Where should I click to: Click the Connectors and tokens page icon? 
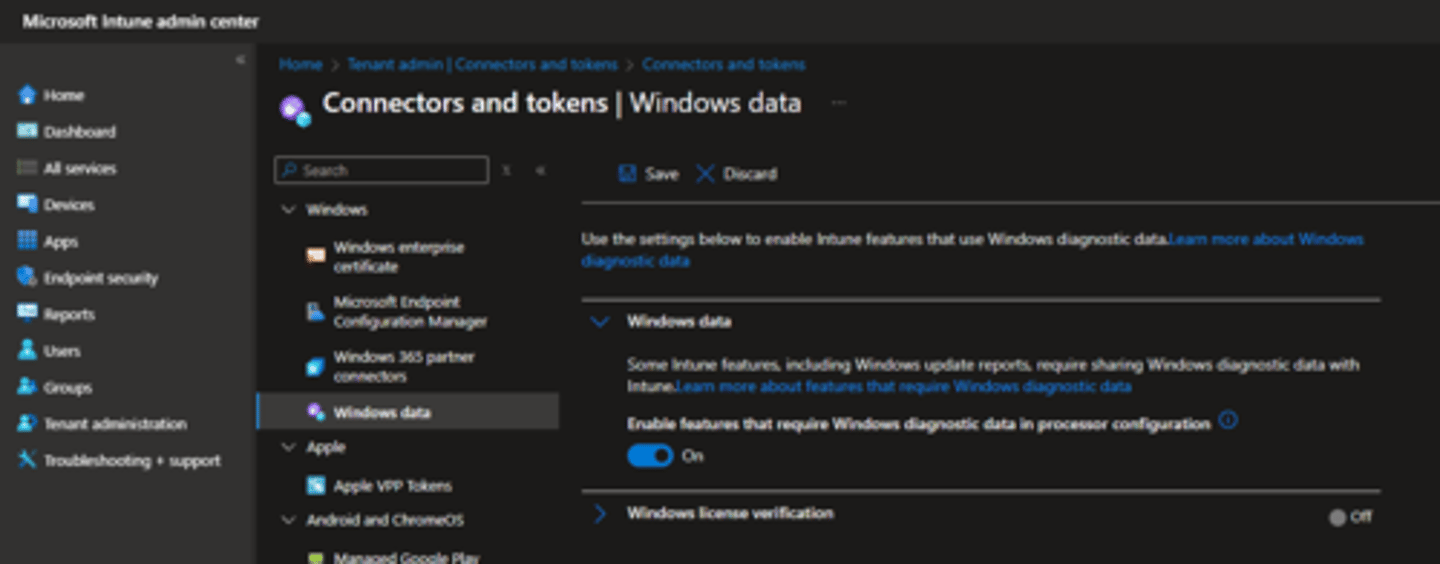295,110
